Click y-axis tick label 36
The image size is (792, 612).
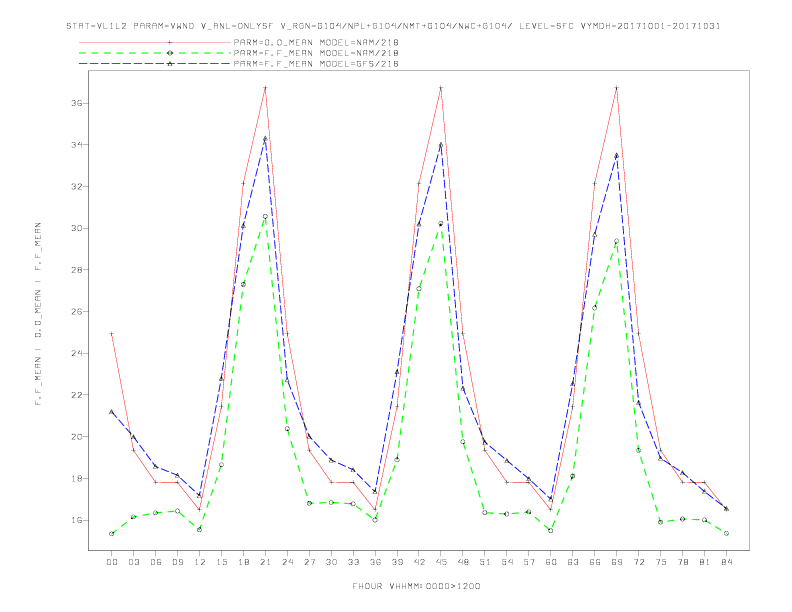tap(77, 103)
